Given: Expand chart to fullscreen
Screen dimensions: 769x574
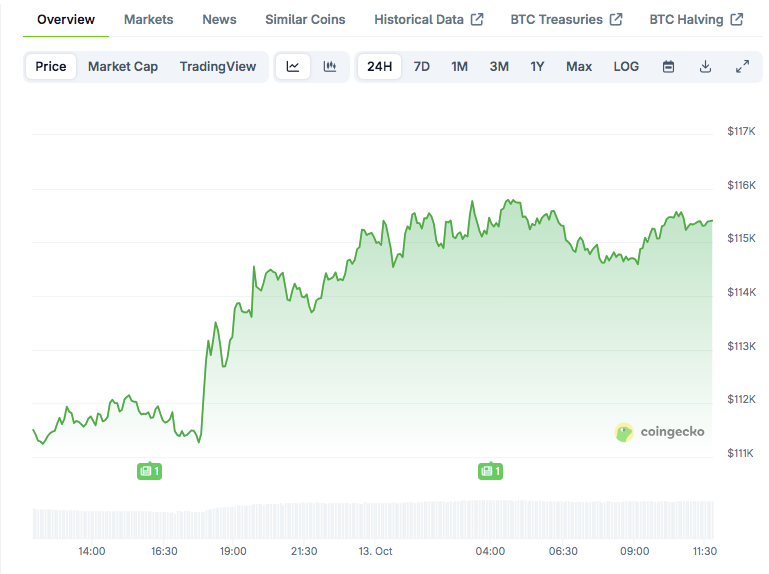Looking at the screenshot, I should point(742,67).
